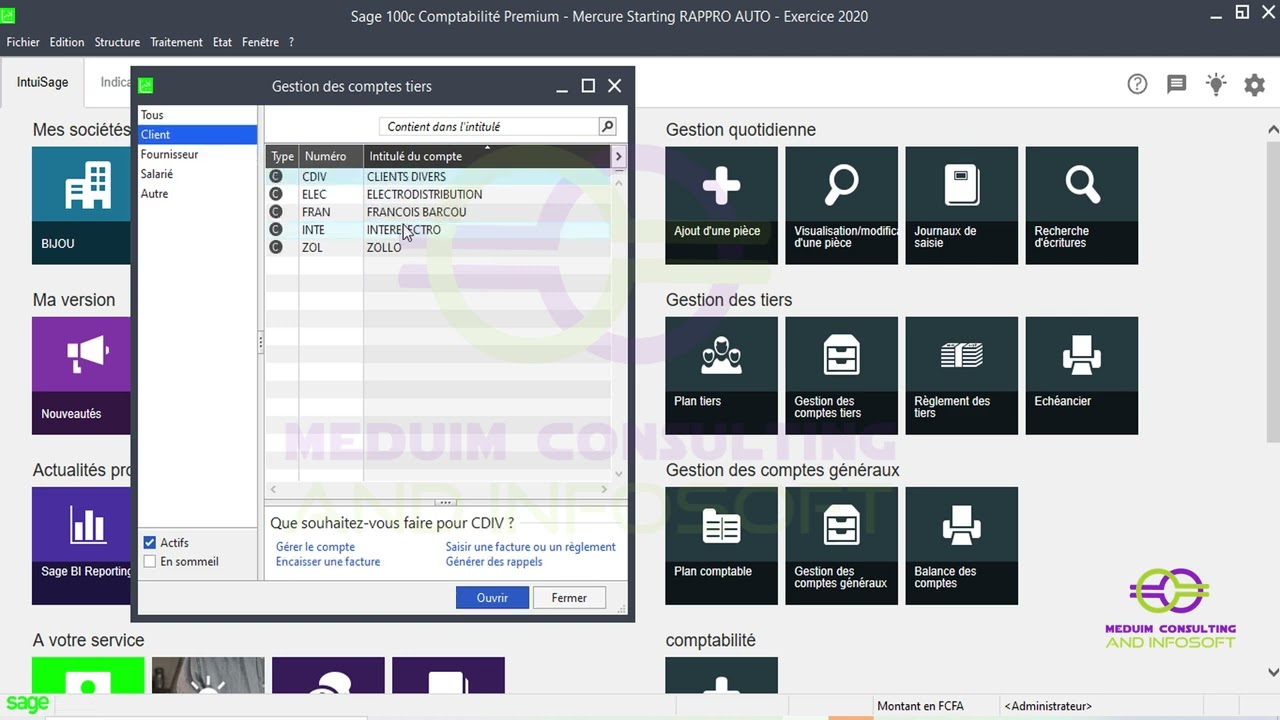Click the Contient dans l'intitulé search field
This screenshot has width=1280, height=720.
coord(489,127)
